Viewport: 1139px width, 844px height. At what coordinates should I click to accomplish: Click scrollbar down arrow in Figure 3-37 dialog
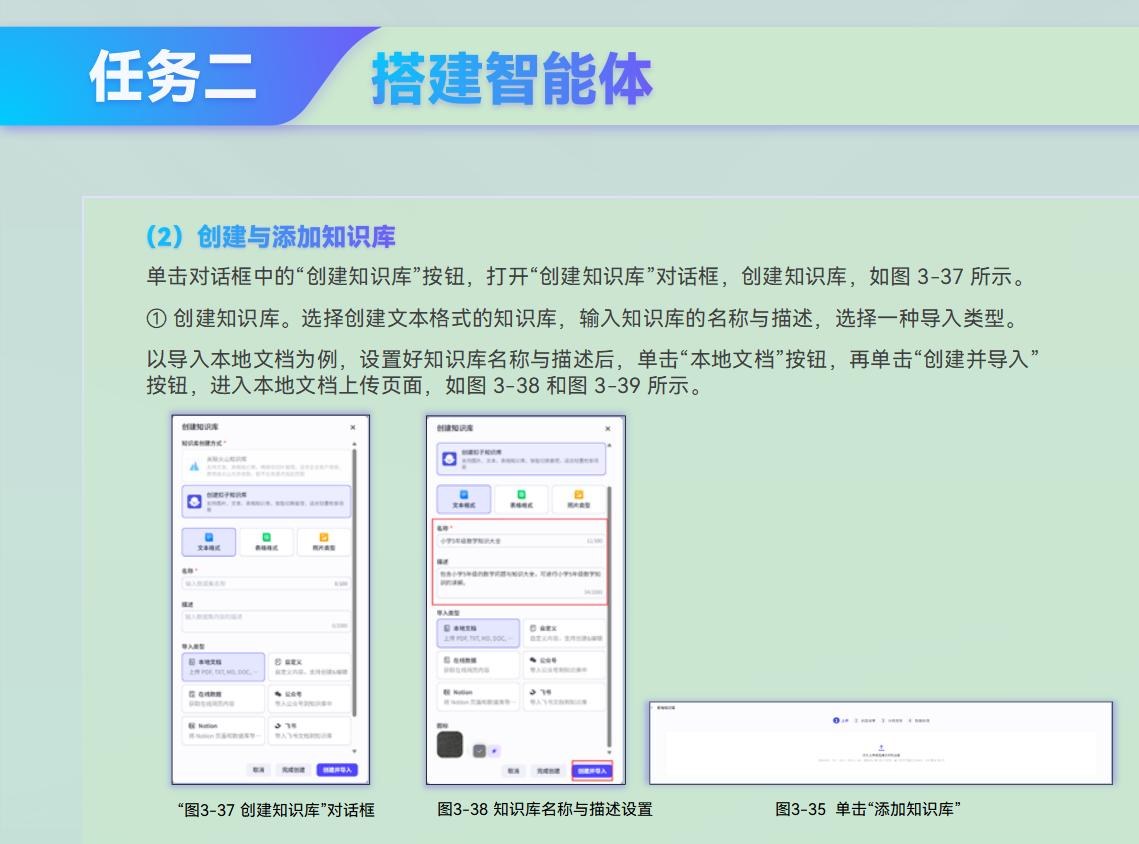point(354,752)
